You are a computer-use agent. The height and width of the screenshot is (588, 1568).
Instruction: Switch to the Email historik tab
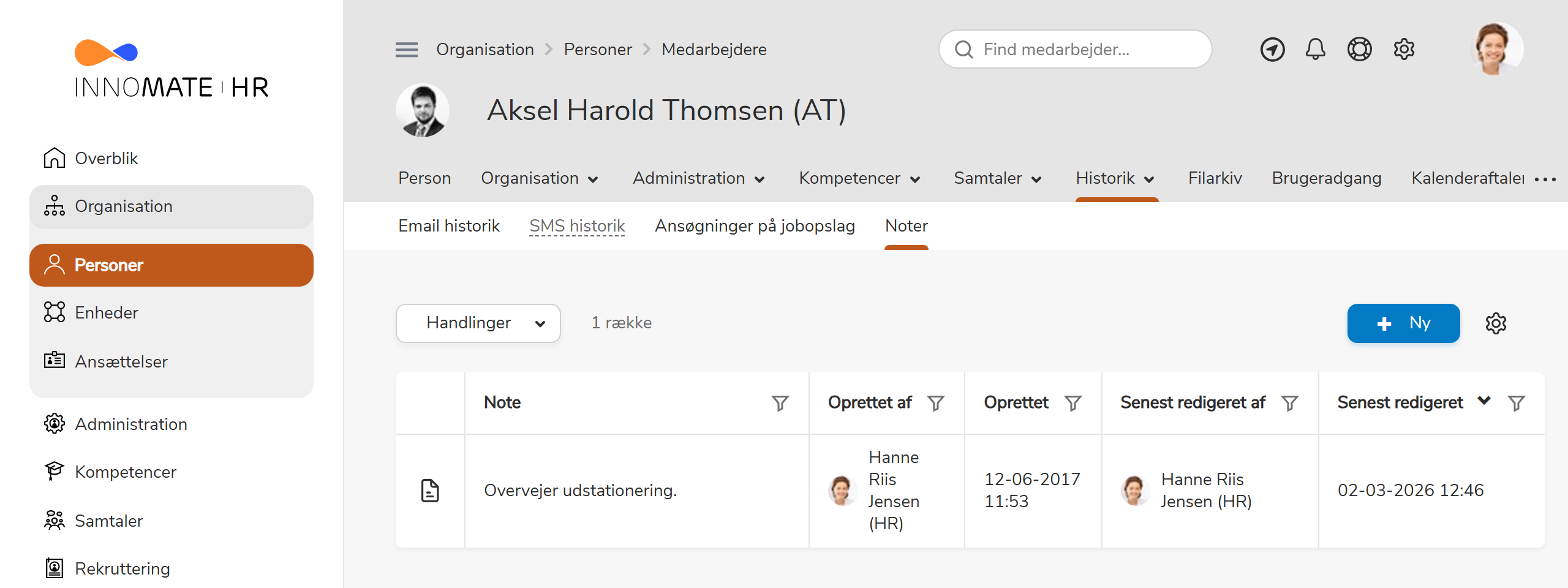pos(449,225)
